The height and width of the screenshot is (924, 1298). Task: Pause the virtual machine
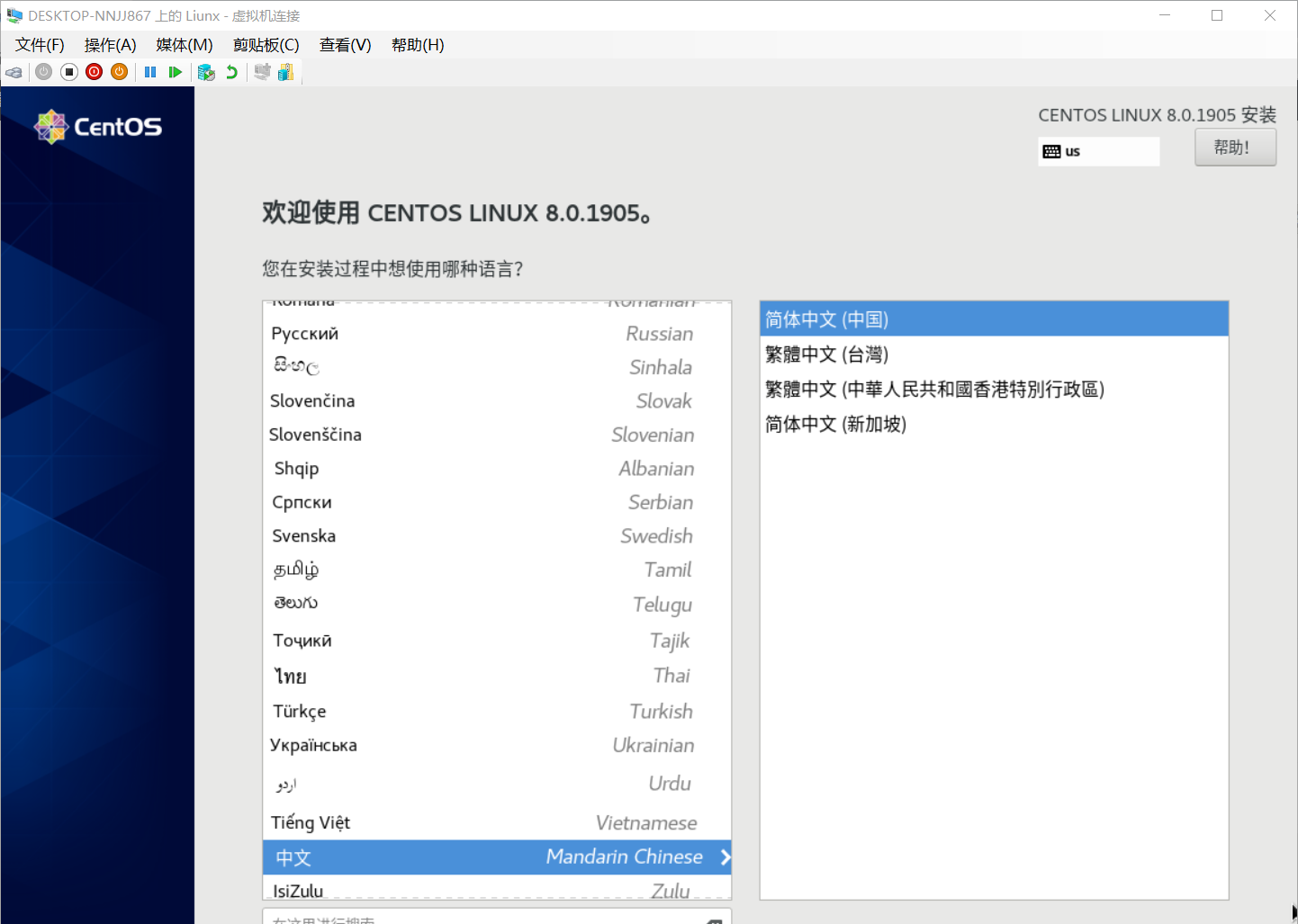click(150, 72)
